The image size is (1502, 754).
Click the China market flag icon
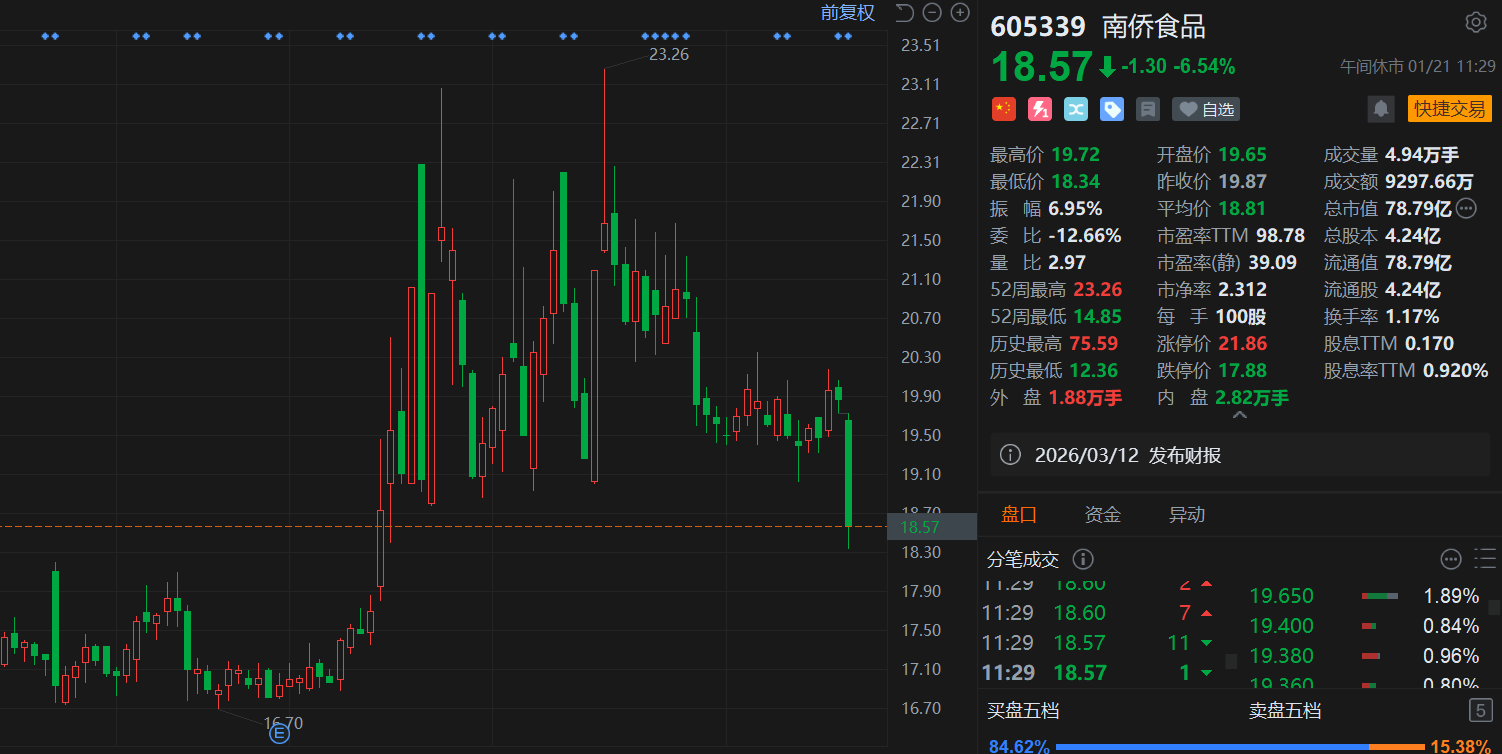tap(1003, 109)
